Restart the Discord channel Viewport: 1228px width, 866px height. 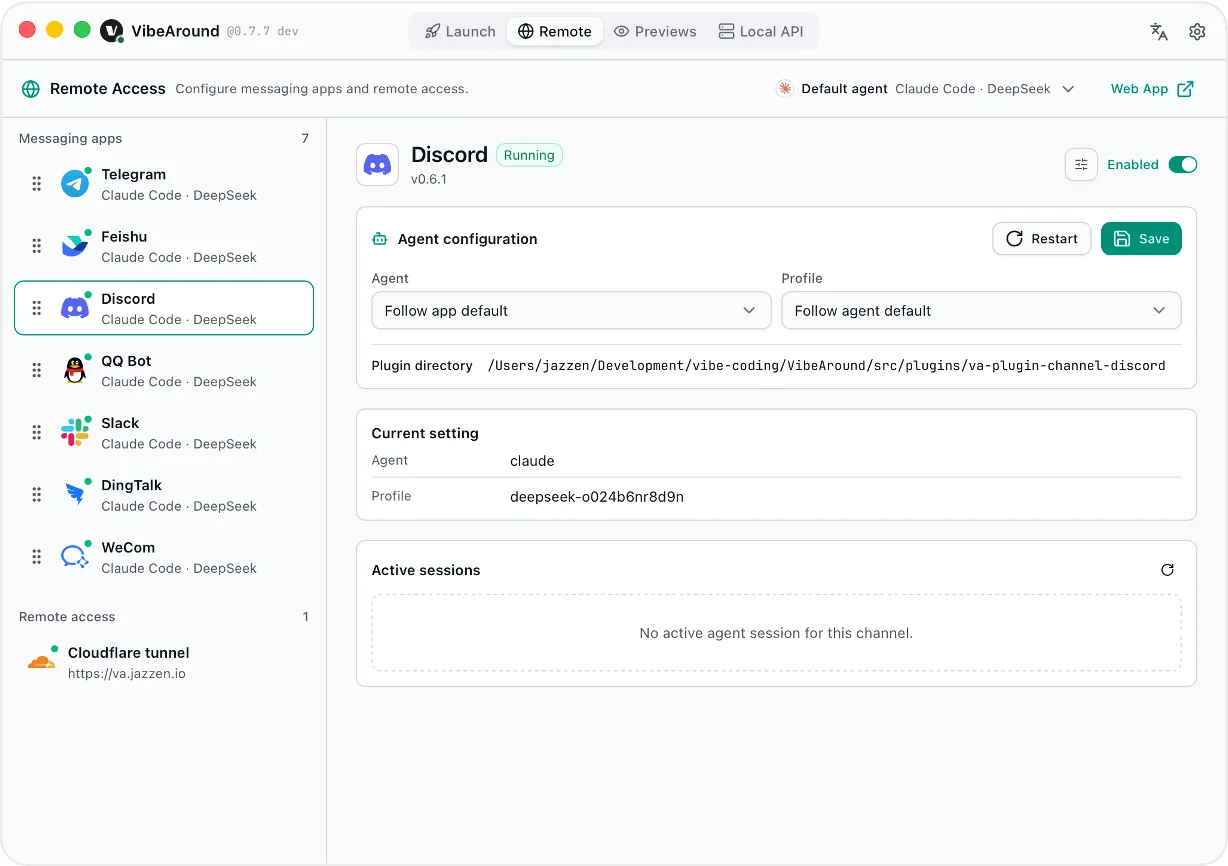(x=1041, y=239)
